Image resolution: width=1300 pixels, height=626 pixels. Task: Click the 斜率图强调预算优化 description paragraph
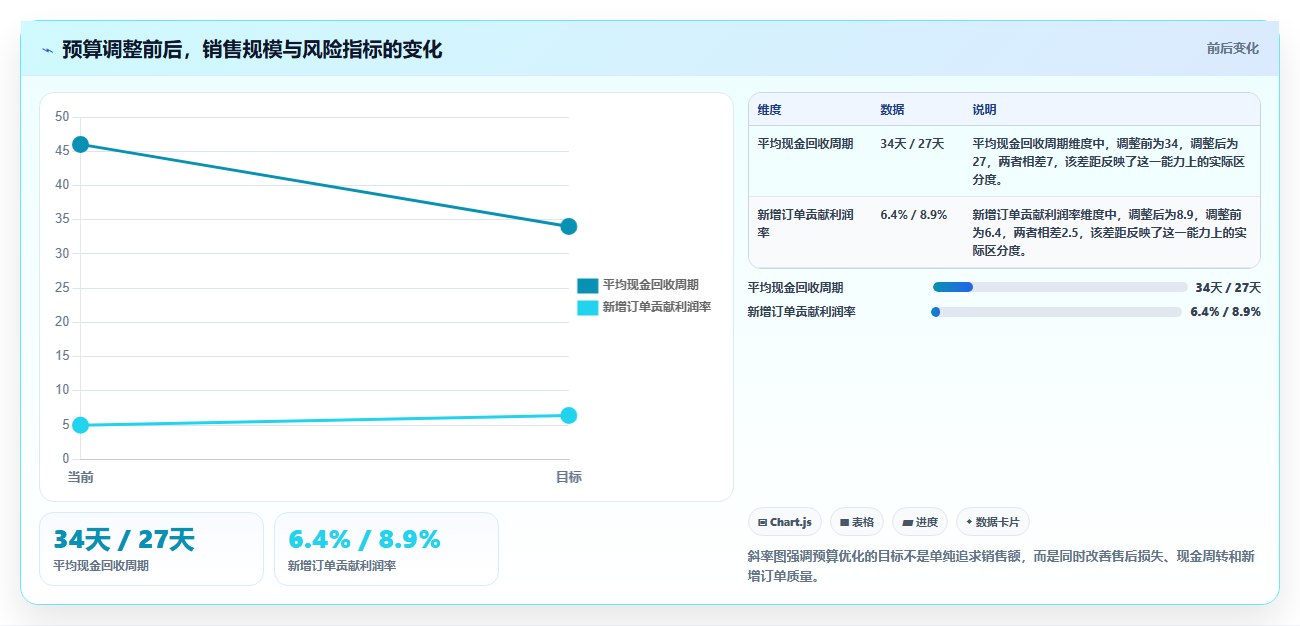(1001, 566)
